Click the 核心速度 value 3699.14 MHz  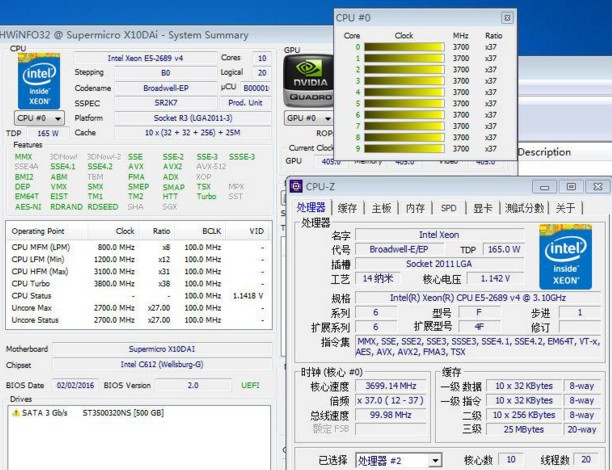391,386
